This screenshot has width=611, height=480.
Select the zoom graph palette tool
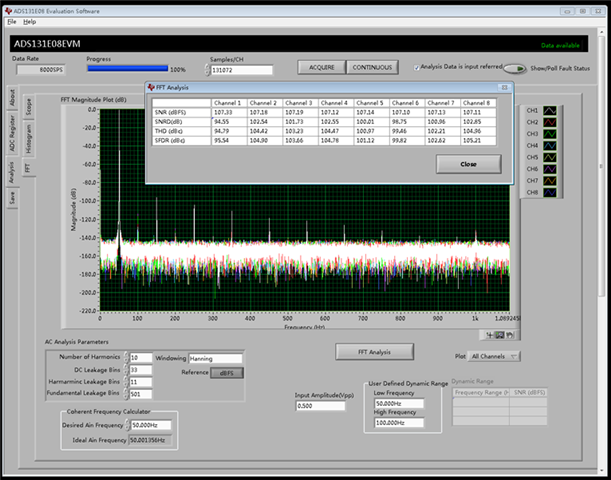pyautogui.click(x=500, y=335)
